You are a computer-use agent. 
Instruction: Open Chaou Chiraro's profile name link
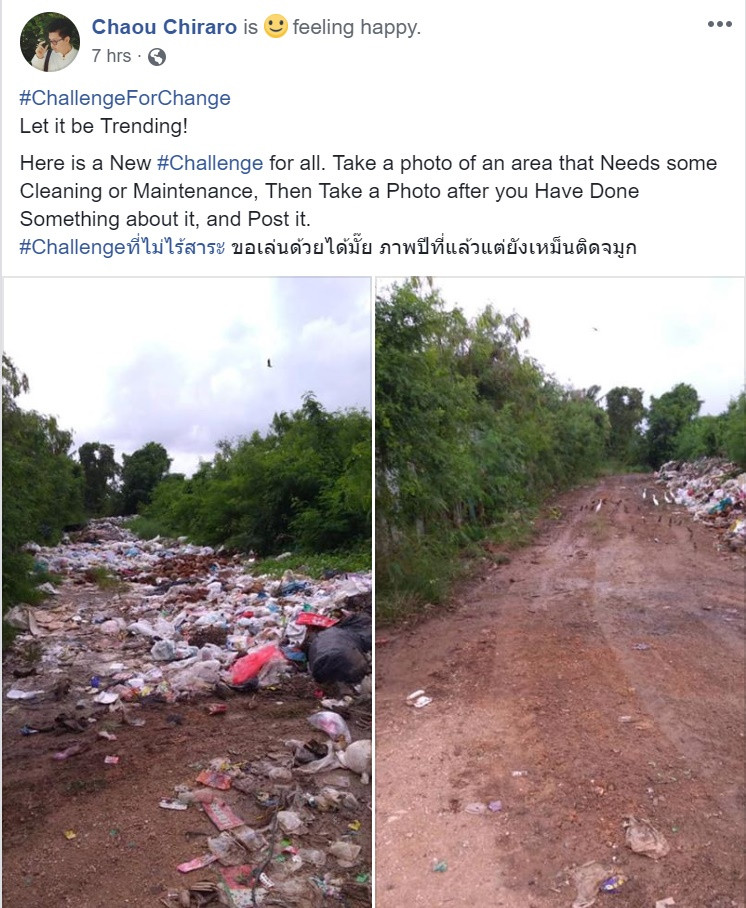[164, 27]
